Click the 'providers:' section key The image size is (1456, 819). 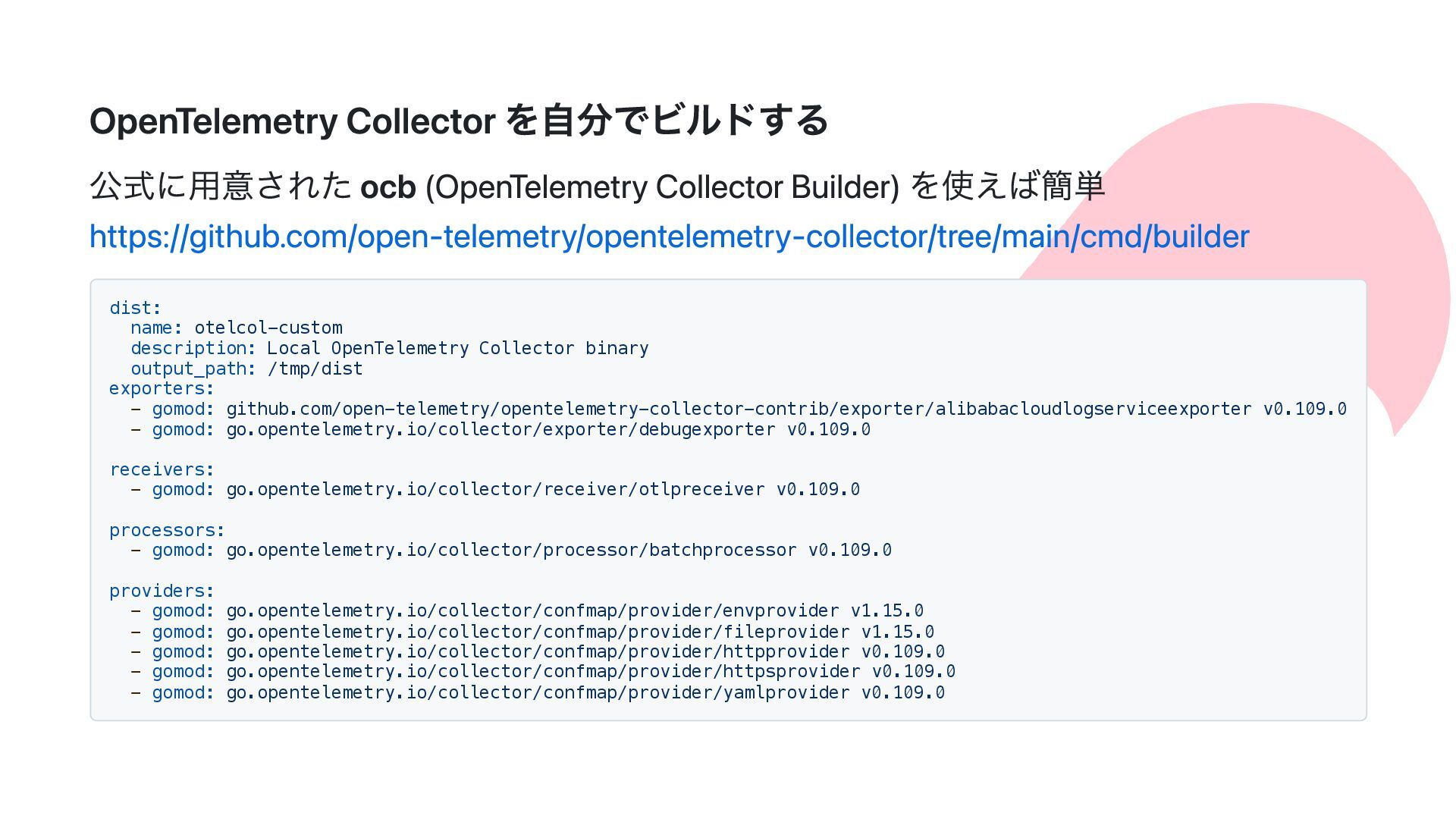click(x=162, y=591)
